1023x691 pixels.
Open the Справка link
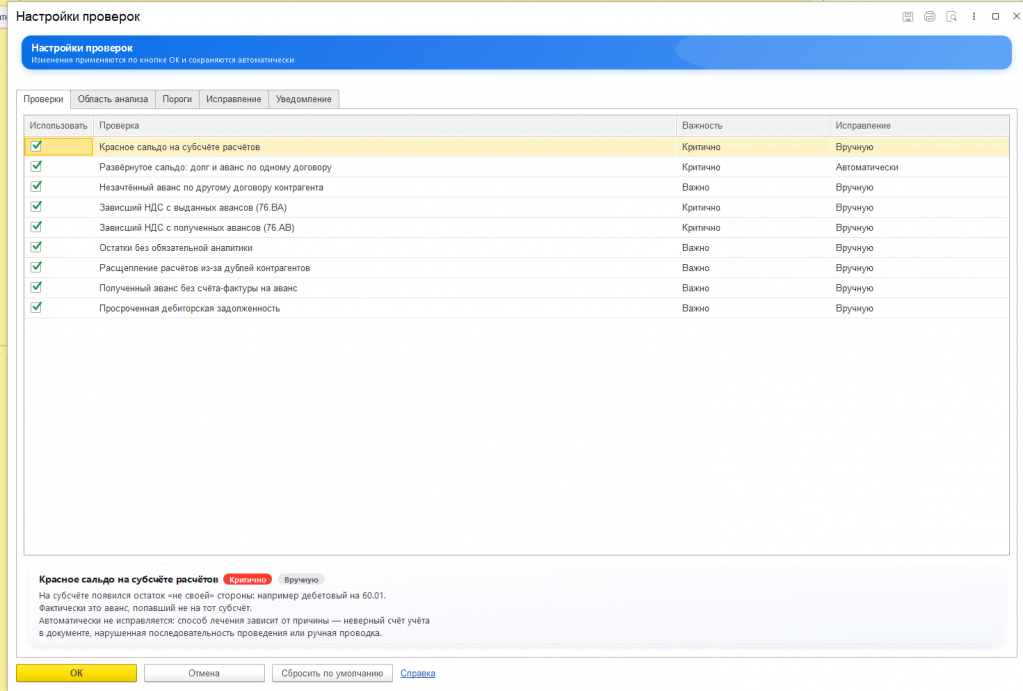pyautogui.click(x=418, y=673)
